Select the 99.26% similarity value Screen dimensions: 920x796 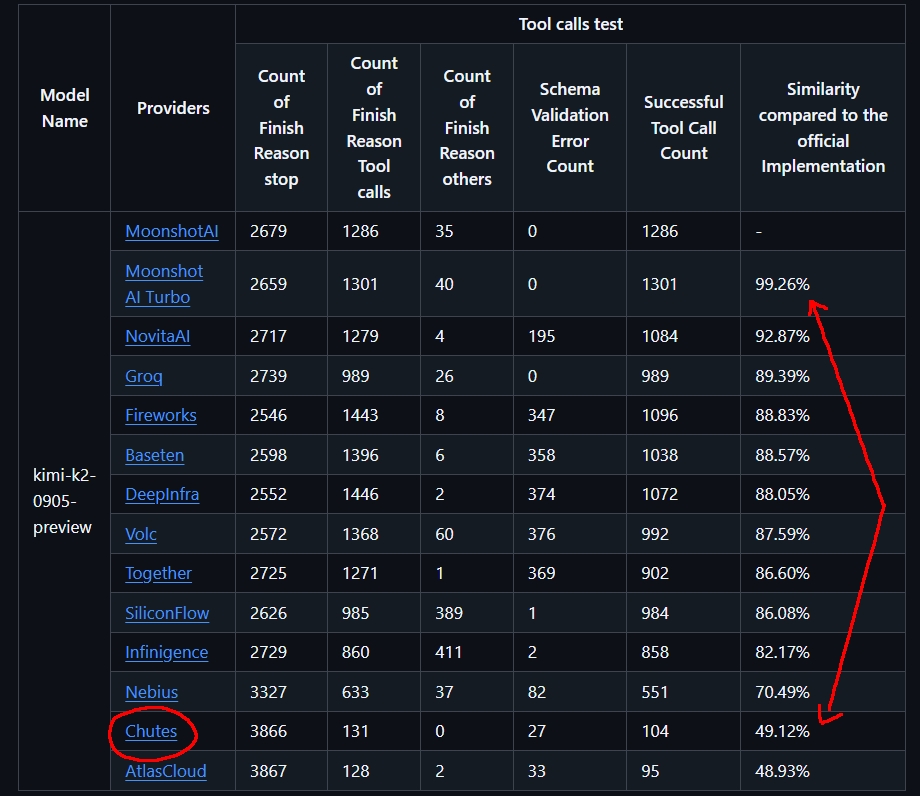coord(782,284)
